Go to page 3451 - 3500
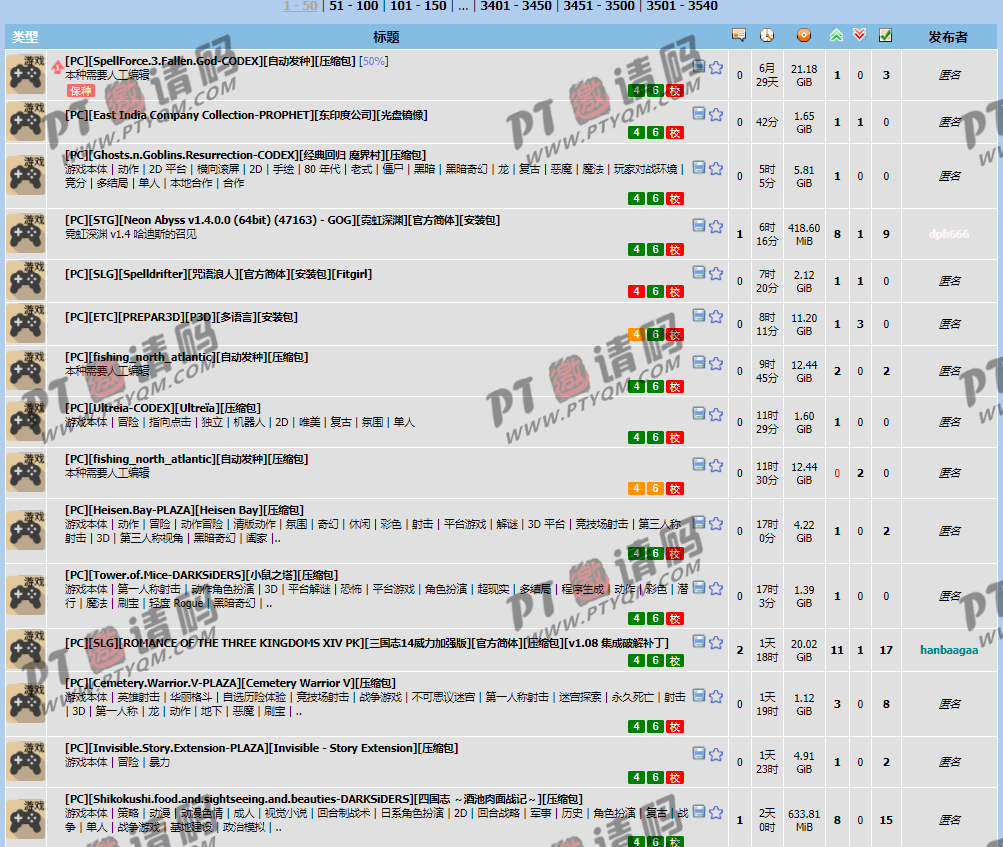Viewport: 1003px width, 847px height. [x=599, y=6]
